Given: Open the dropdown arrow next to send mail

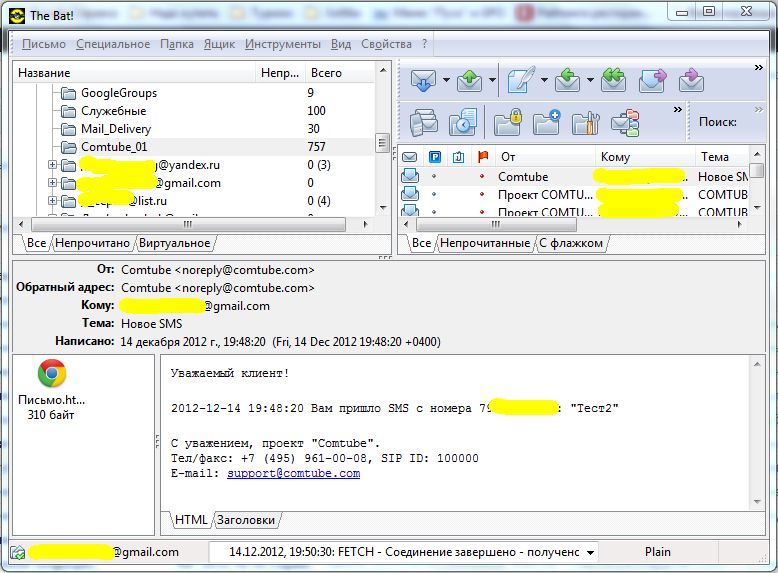Looking at the screenshot, I should click(492, 80).
